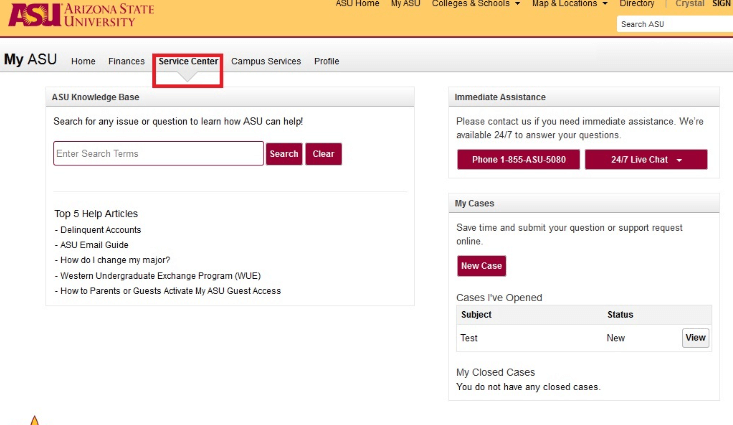Expand the Map & Locations dropdown
Viewport: 733px width, 425px height.
click(569, 4)
